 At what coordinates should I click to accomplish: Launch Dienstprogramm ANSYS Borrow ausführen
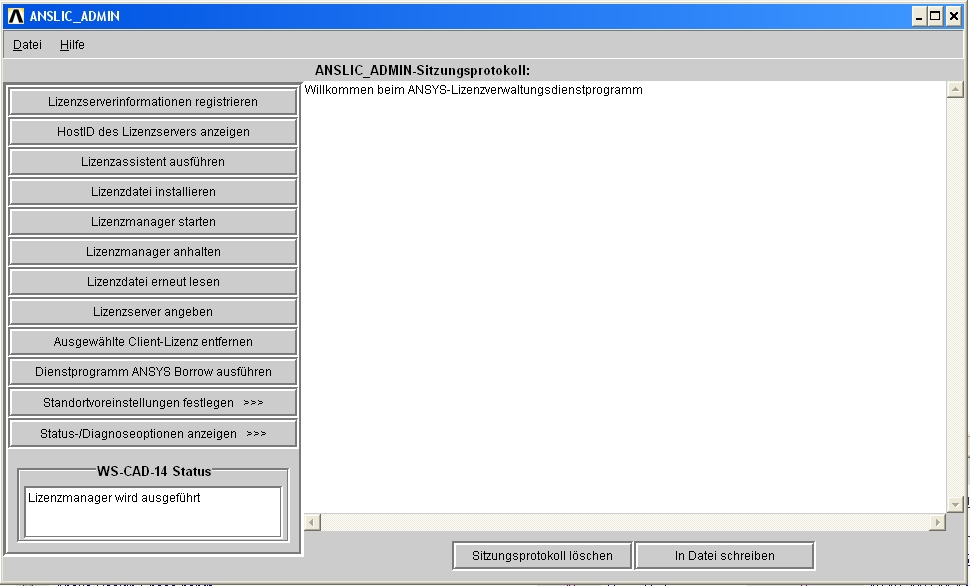153,372
